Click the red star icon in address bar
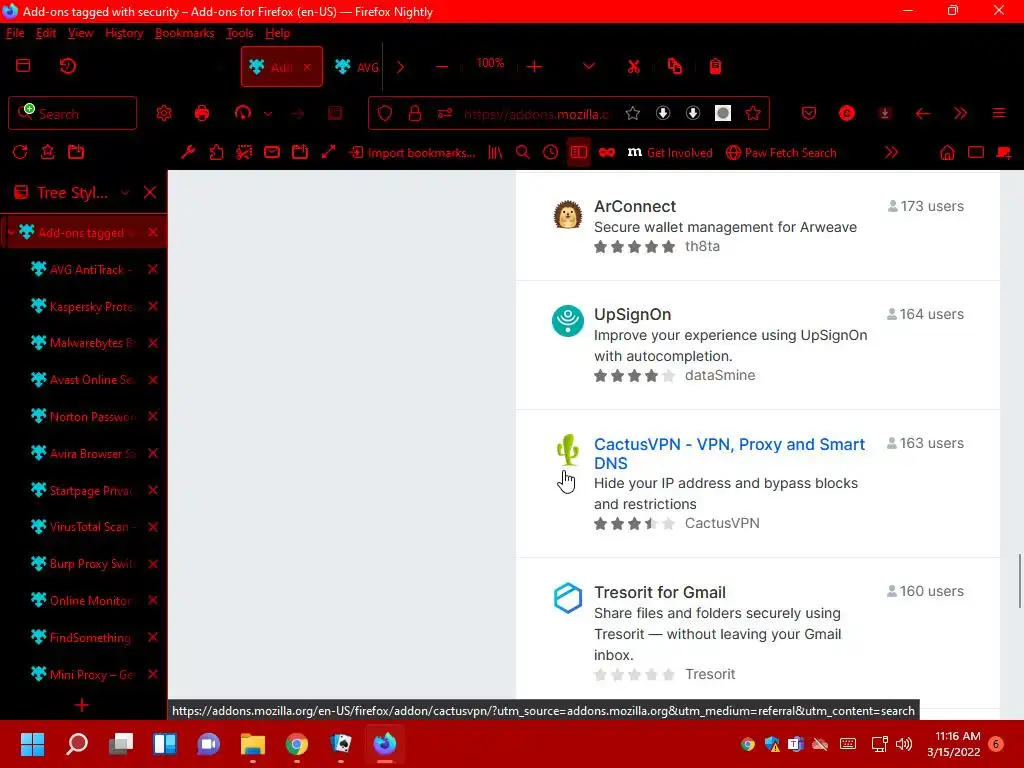Screen dimensions: 1024x768 point(753,114)
